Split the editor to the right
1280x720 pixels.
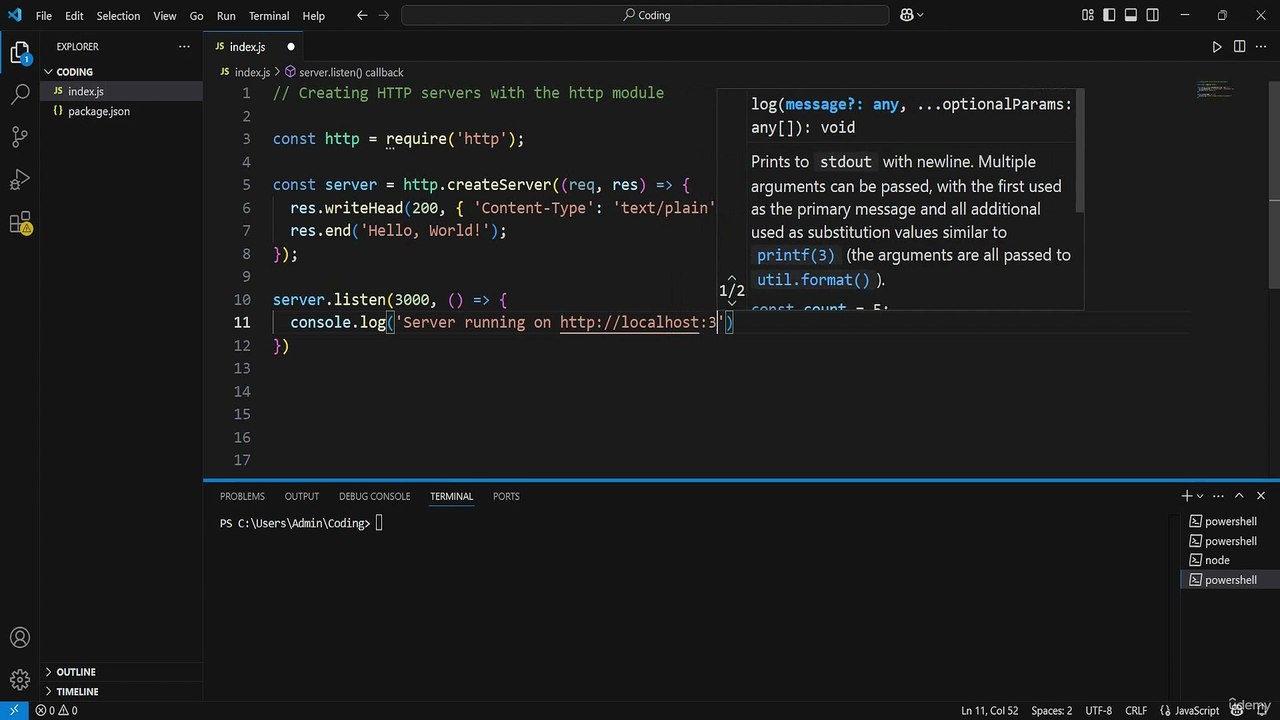pos(1239,46)
